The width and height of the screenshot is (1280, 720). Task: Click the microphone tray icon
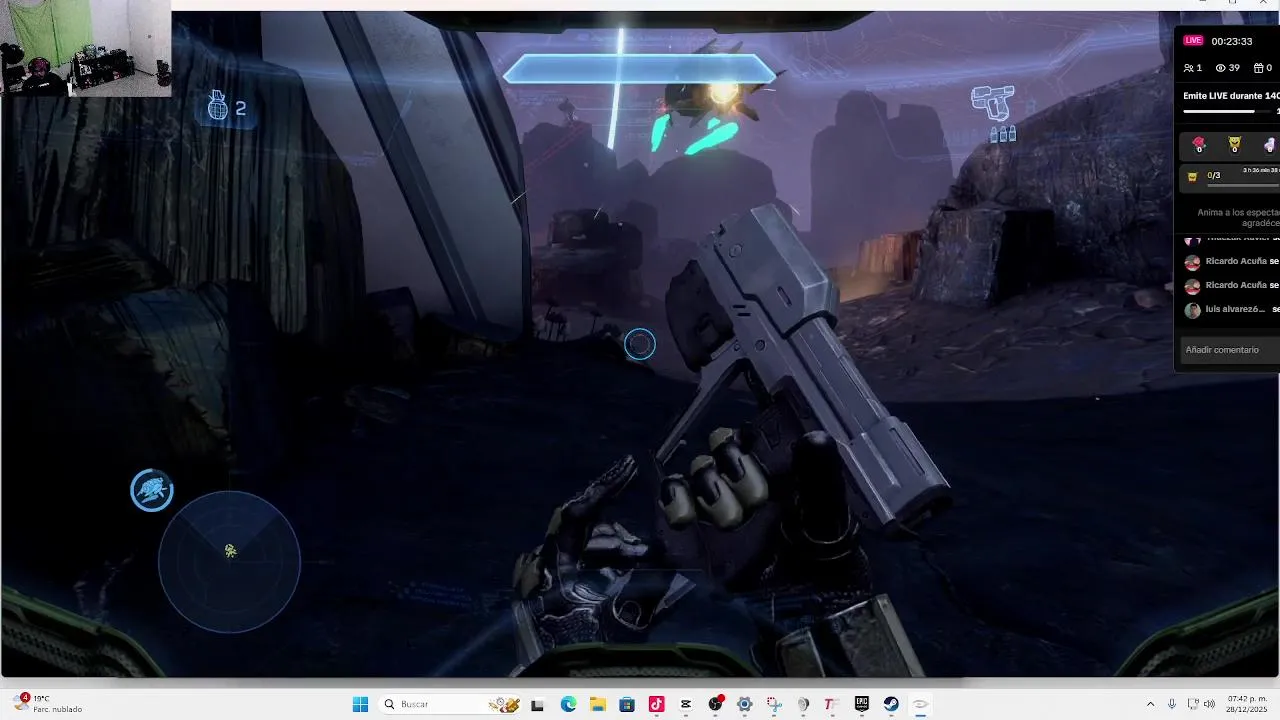point(1172,704)
